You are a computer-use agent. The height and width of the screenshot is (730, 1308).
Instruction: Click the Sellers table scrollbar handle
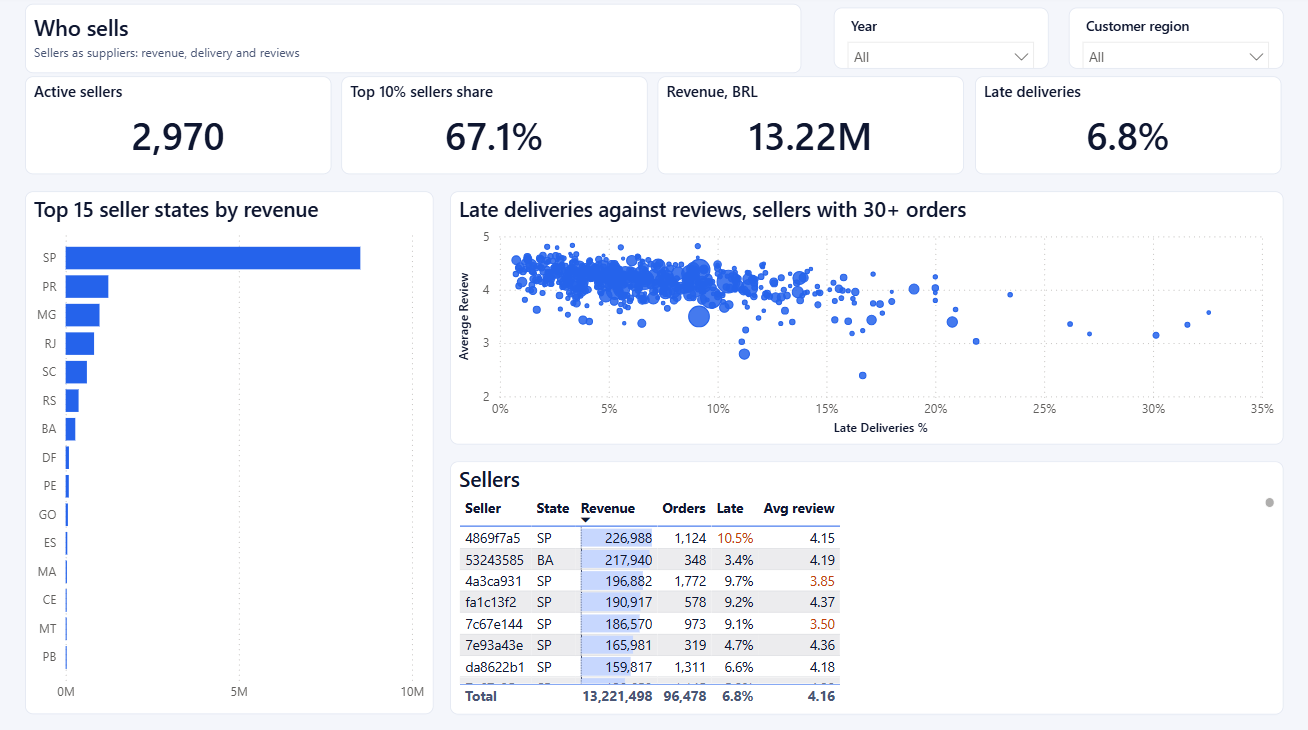1269,502
